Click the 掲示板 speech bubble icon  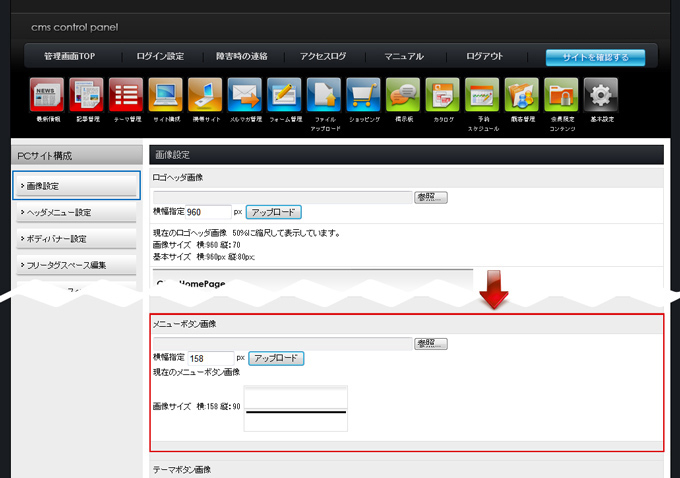point(403,96)
